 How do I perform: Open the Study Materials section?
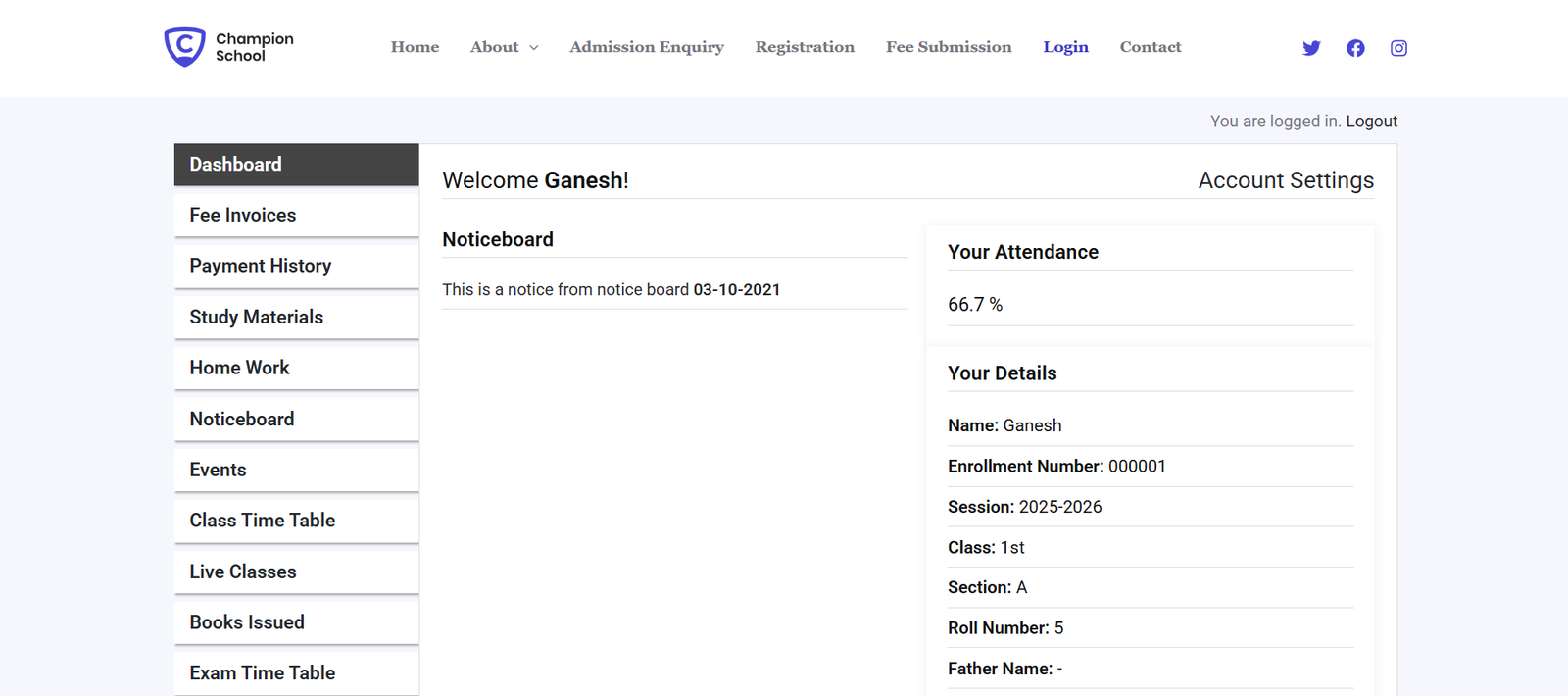pos(296,318)
